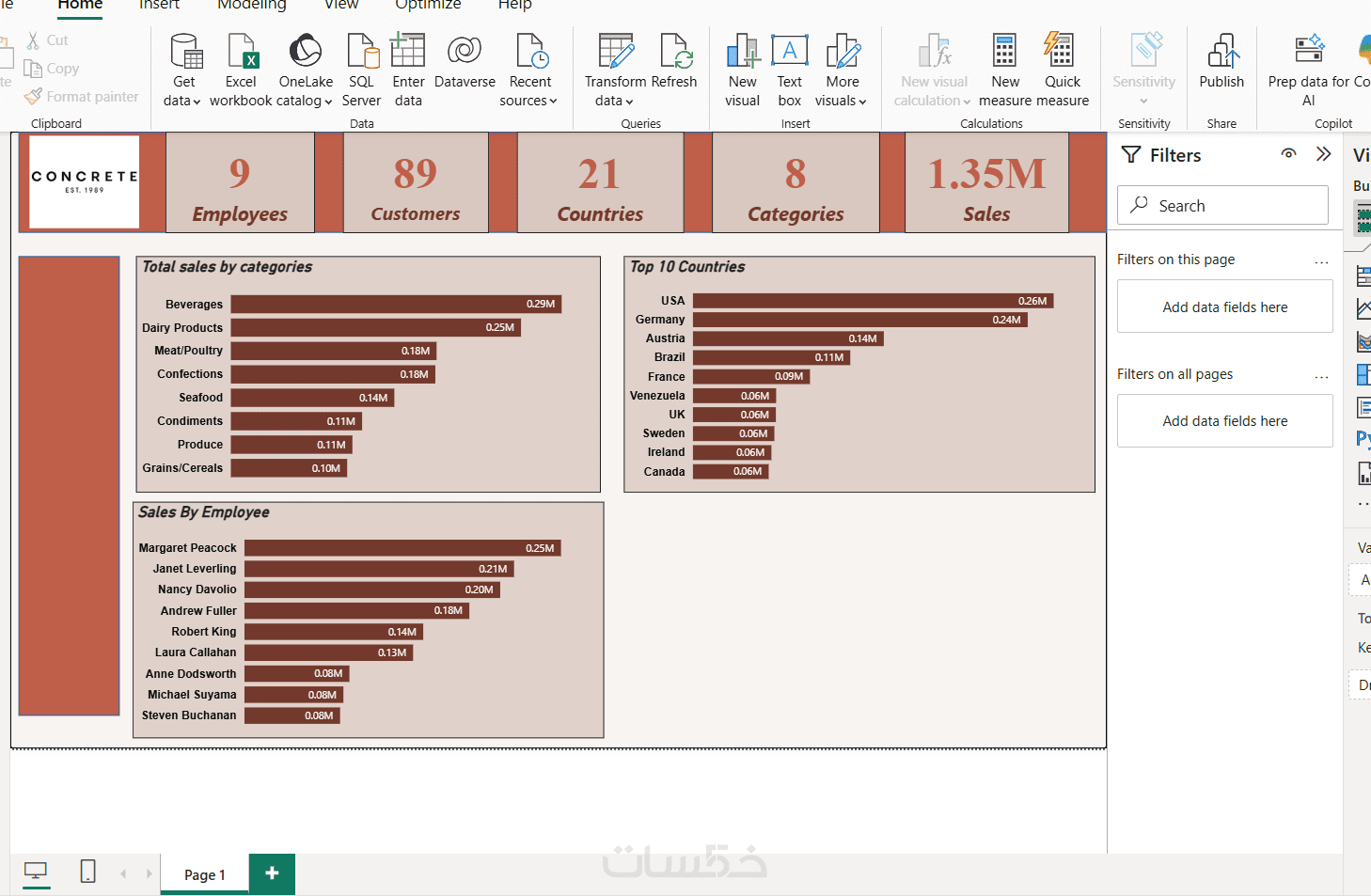Publish the report
Screen dimensions: 1371x896
pos(1221,62)
